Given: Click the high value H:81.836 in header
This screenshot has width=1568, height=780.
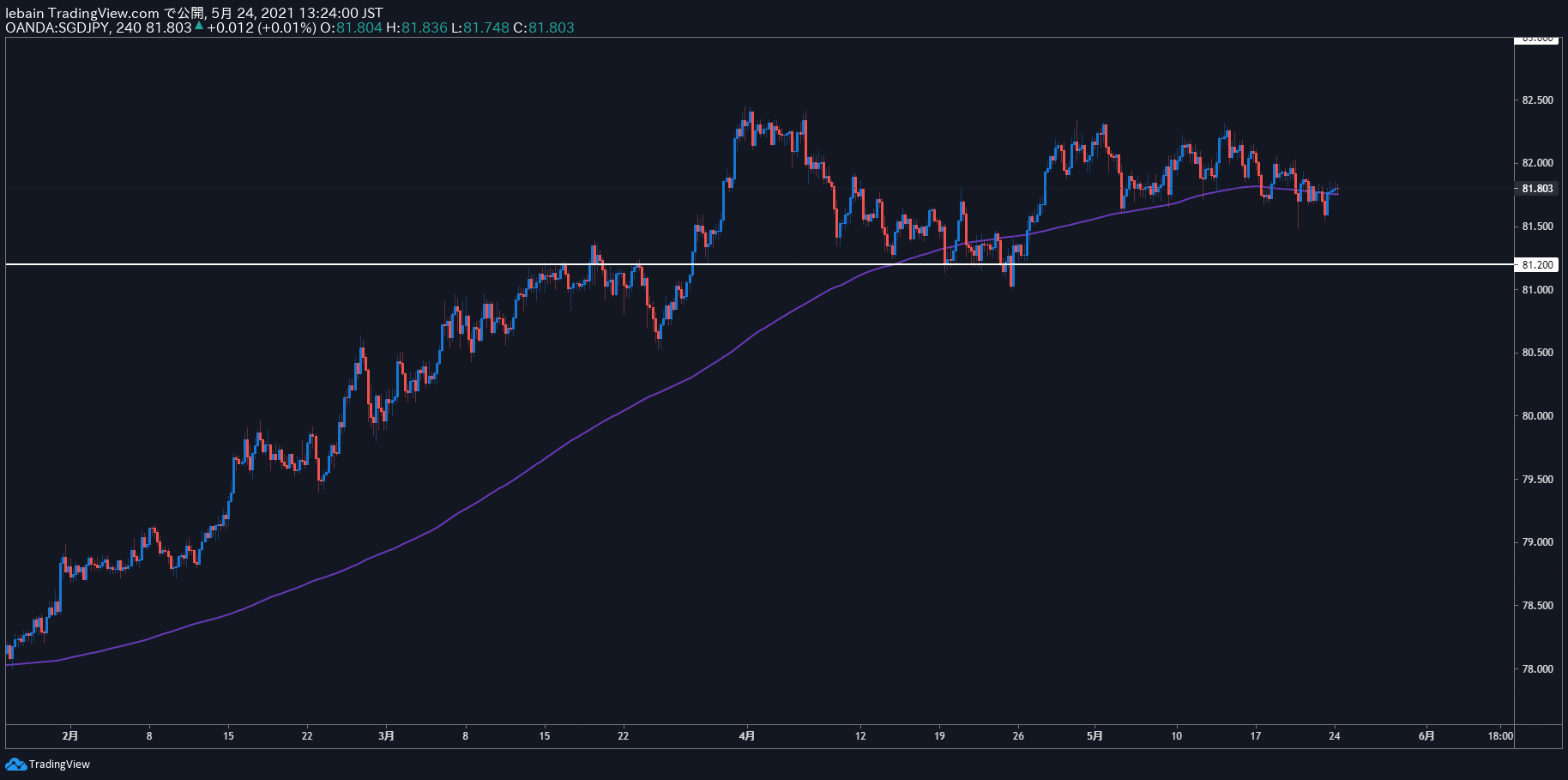Looking at the screenshot, I should [x=417, y=27].
